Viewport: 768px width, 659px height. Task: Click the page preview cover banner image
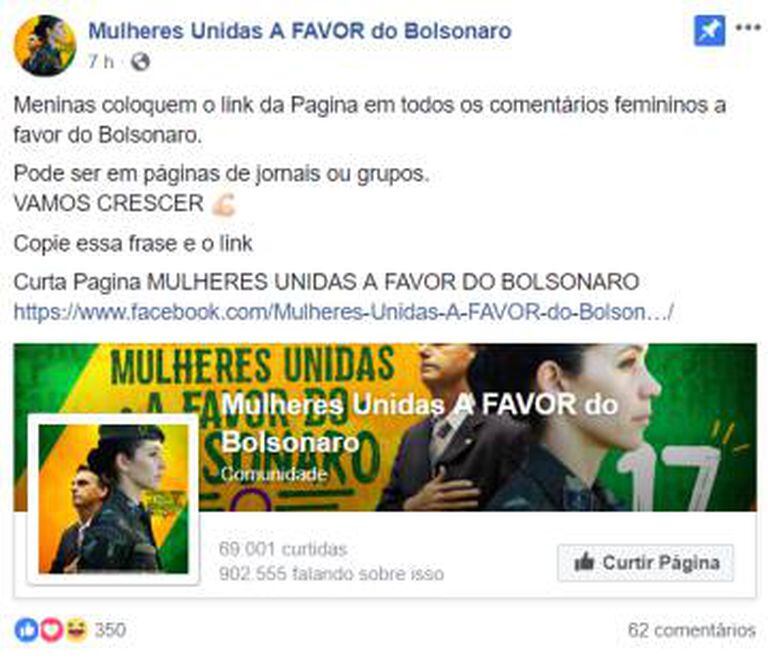coord(385,427)
